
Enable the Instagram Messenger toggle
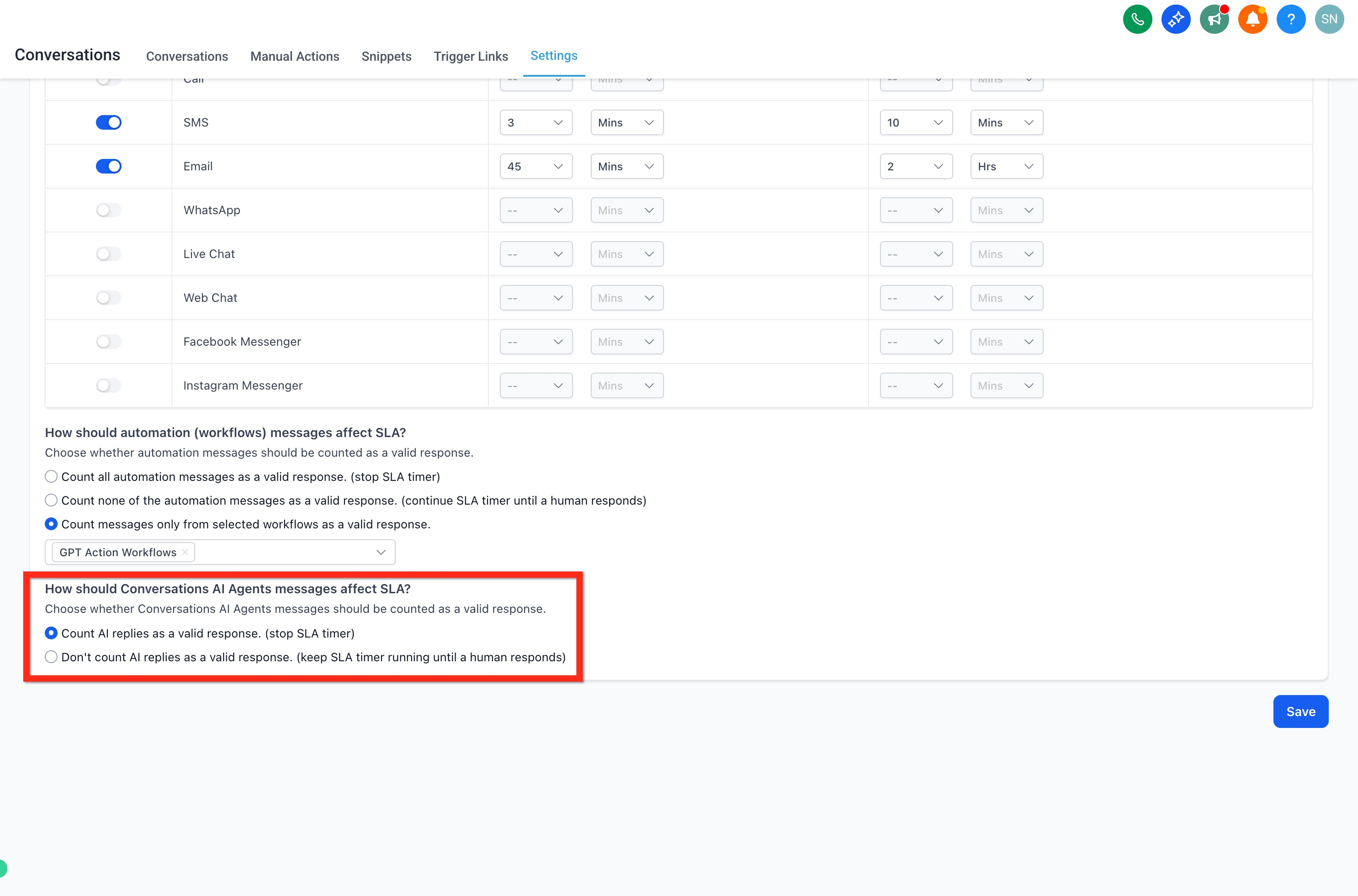109,386
